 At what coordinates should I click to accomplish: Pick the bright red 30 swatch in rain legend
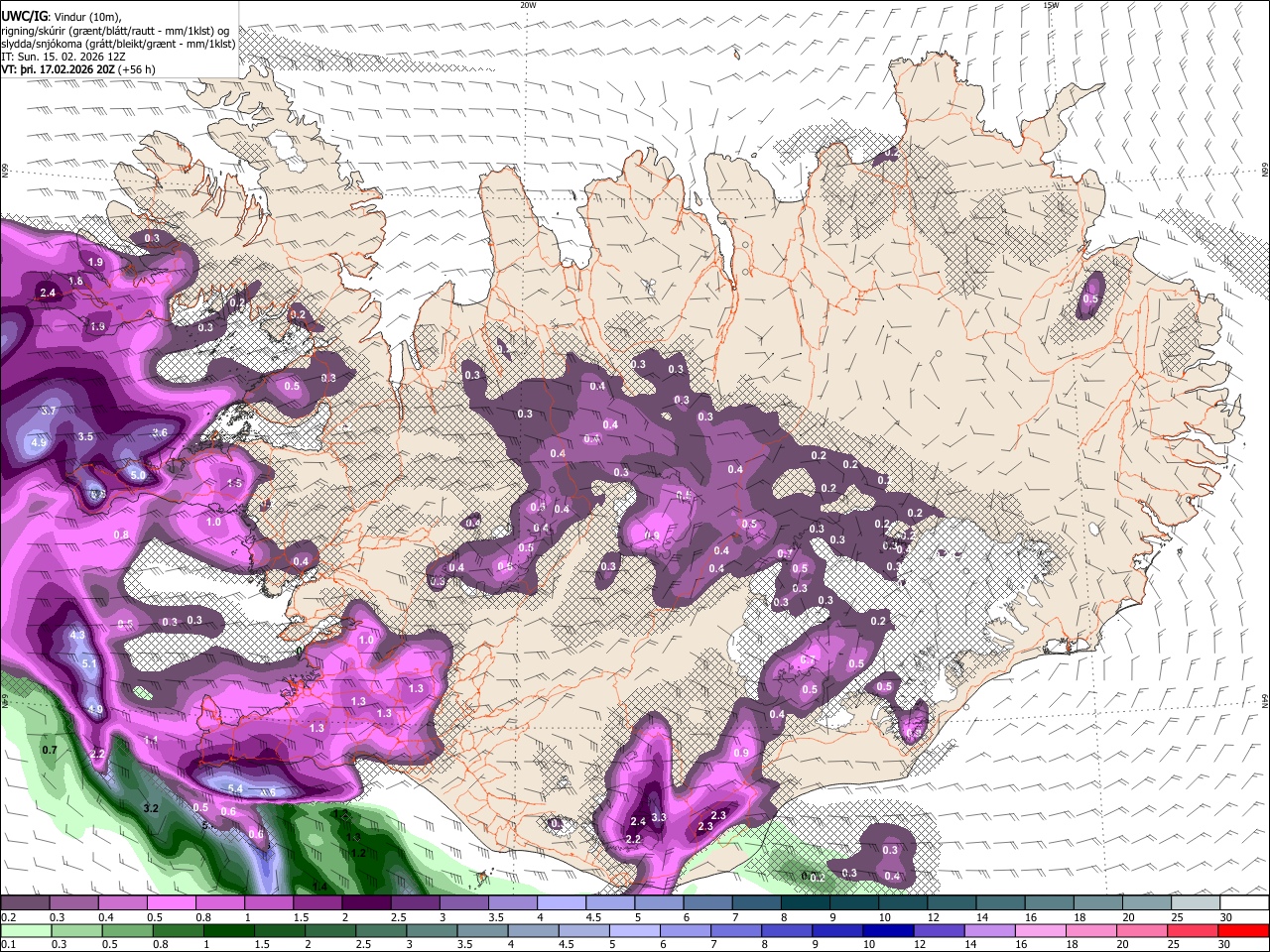[x=1244, y=930]
